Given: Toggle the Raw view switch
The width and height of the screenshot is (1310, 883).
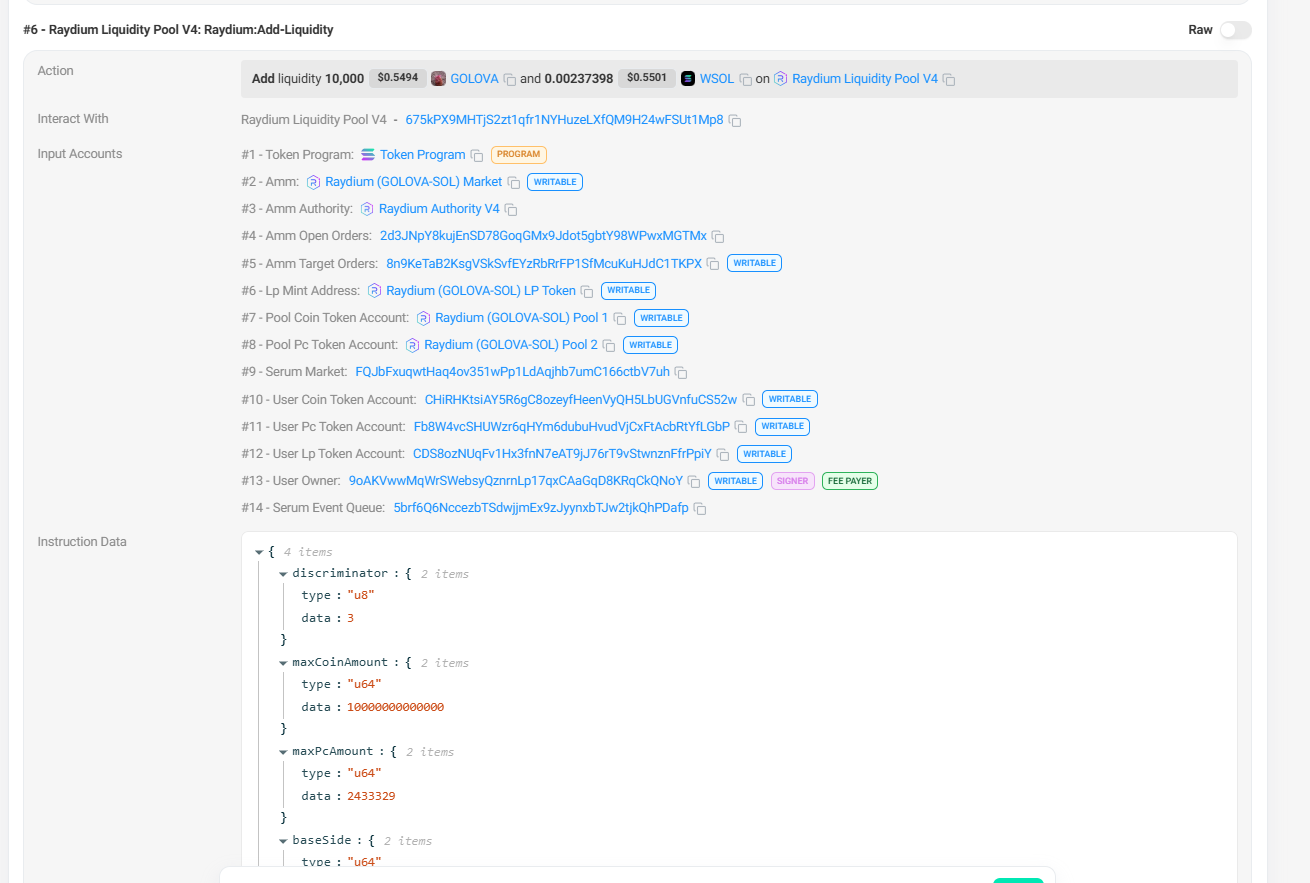Looking at the screenshot, I should pos(1235,30).
